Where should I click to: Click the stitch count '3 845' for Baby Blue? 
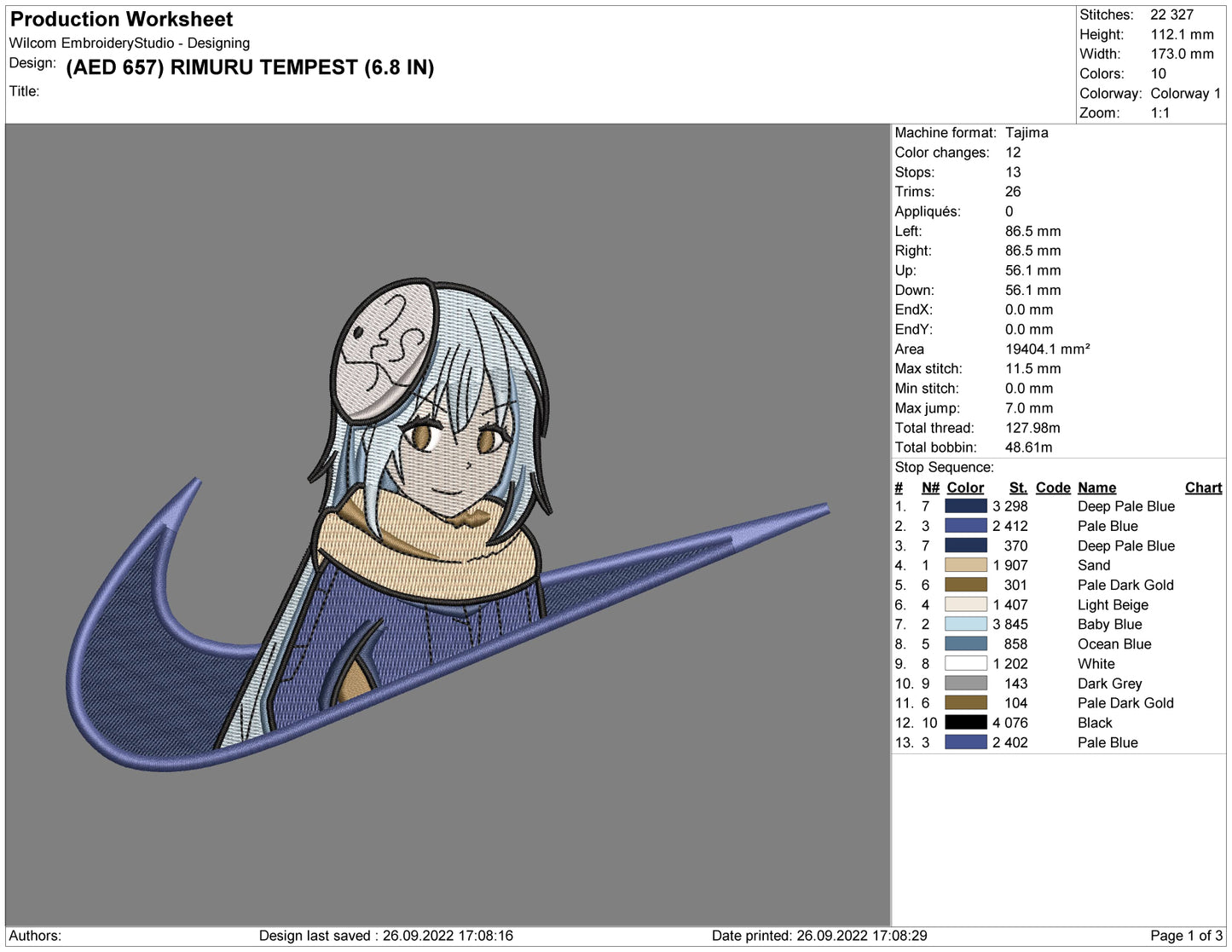(x=1009, y=624)
